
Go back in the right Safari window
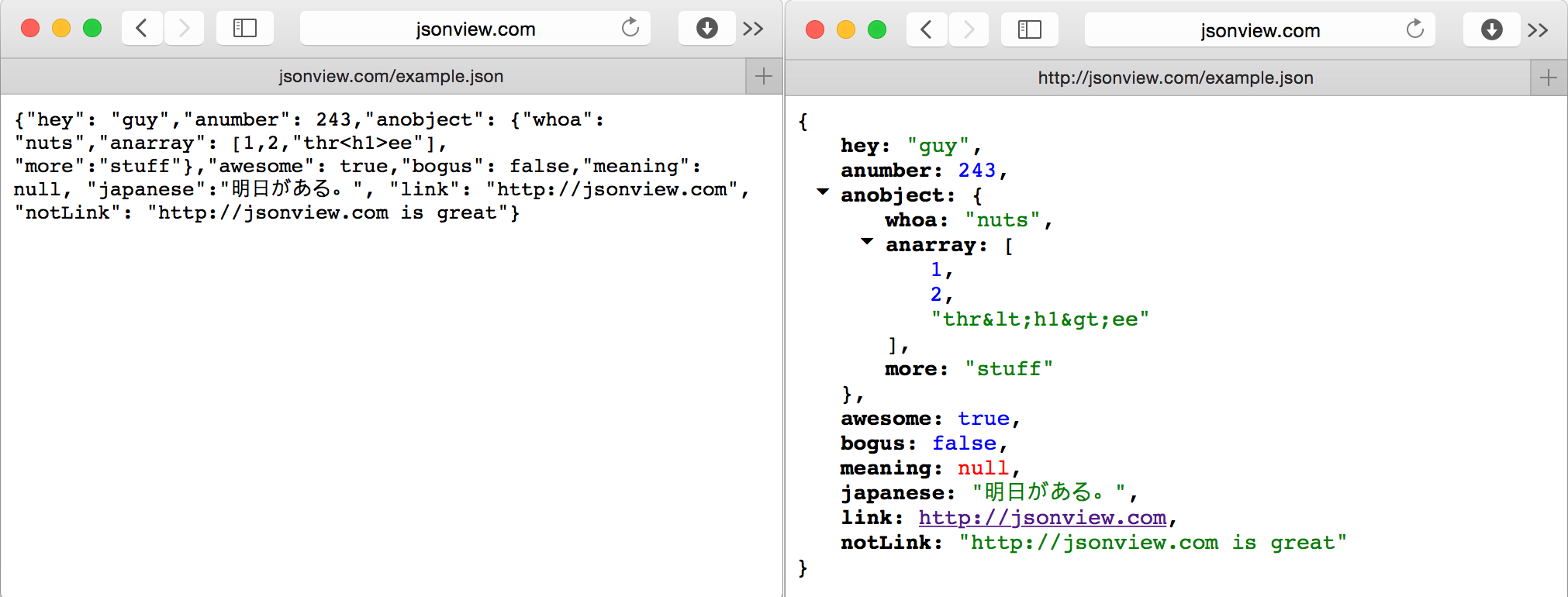point(927,30)
